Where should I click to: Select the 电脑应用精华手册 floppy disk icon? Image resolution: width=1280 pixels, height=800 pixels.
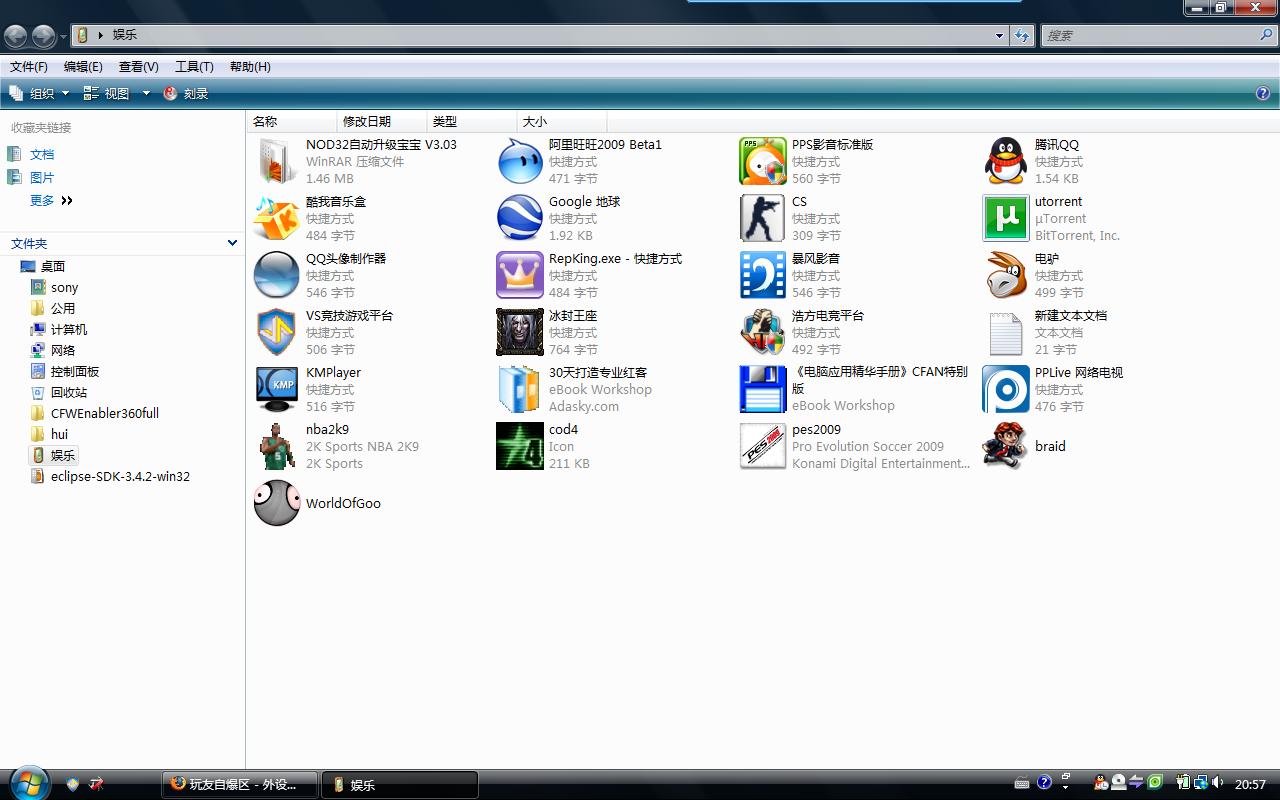763,389
